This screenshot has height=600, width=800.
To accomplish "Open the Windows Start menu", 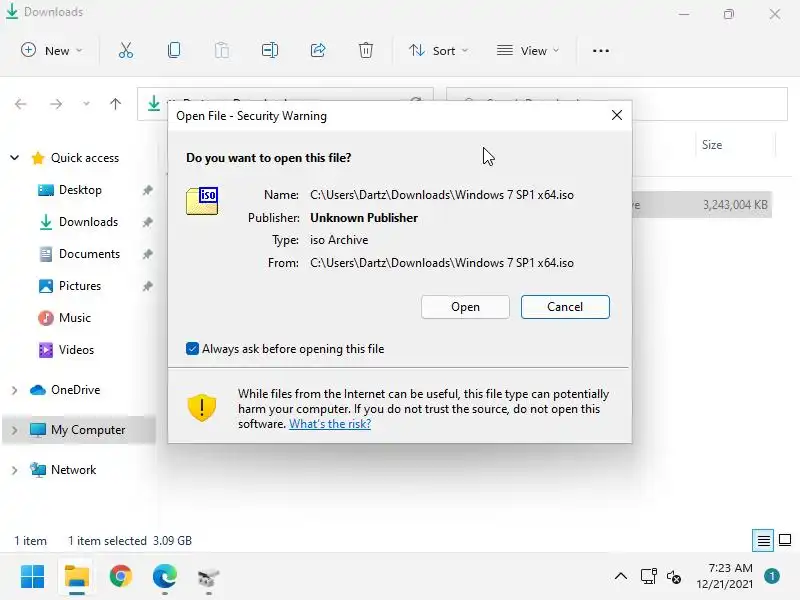I will point(33,577).
